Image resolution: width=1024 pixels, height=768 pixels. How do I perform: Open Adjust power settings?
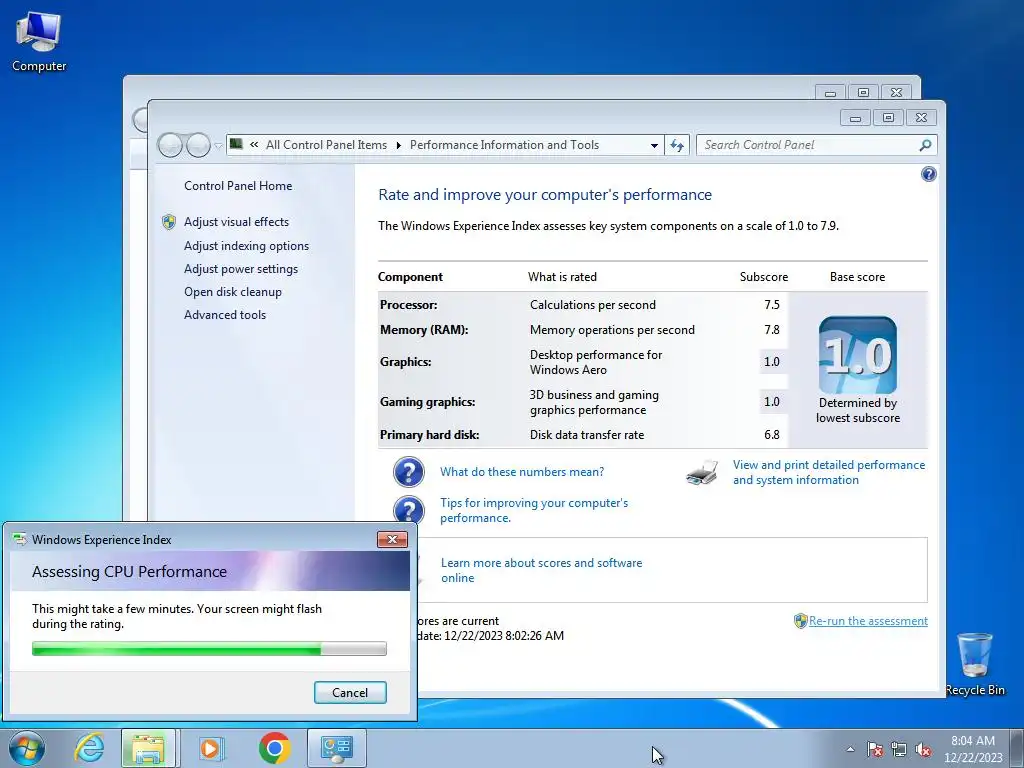click(240, 269)
